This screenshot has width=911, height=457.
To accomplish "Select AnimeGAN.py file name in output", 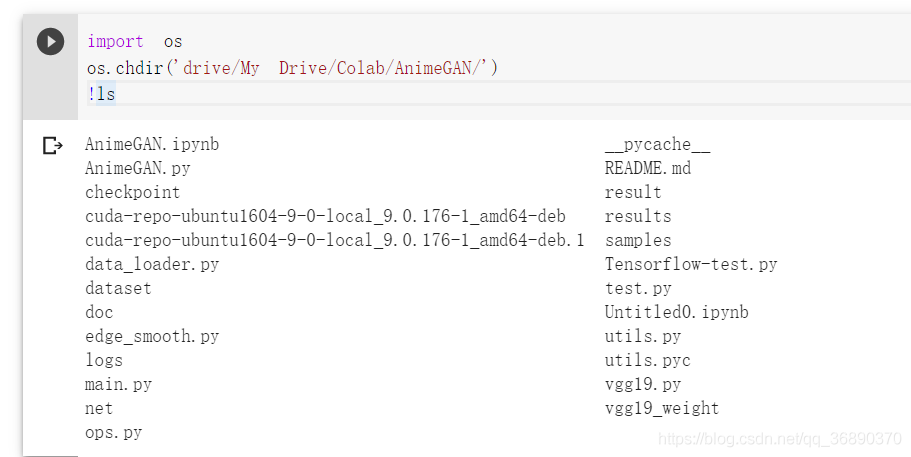I will tap(138, 168).
